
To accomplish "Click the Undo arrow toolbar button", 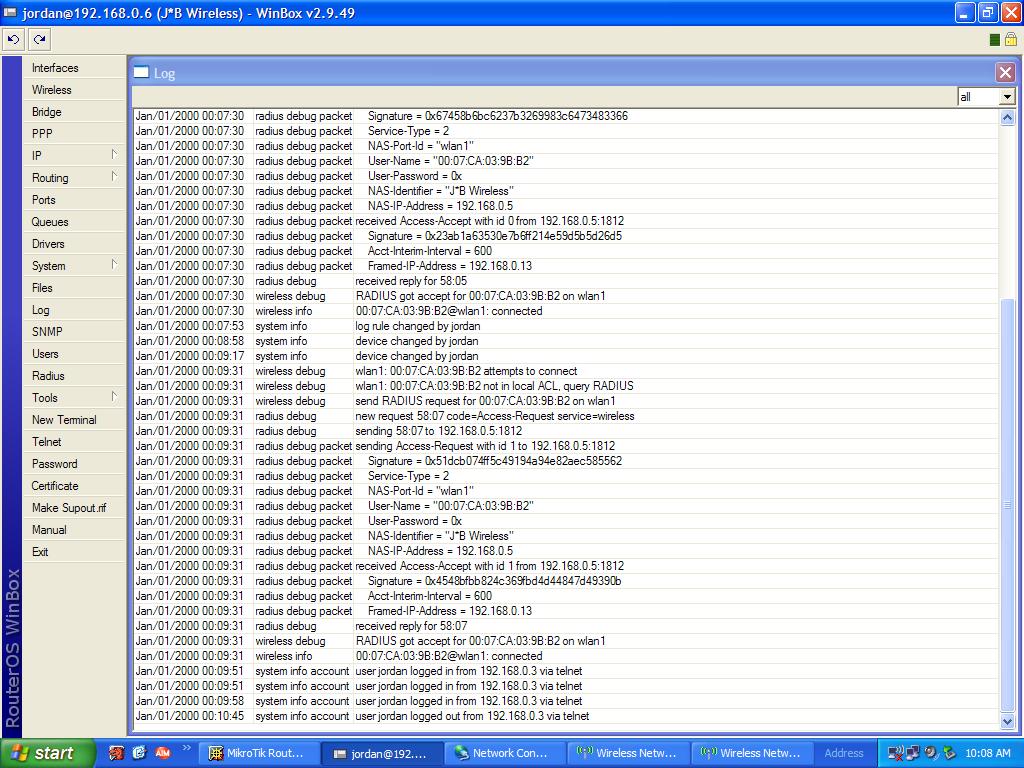I will tap(13, 40).
